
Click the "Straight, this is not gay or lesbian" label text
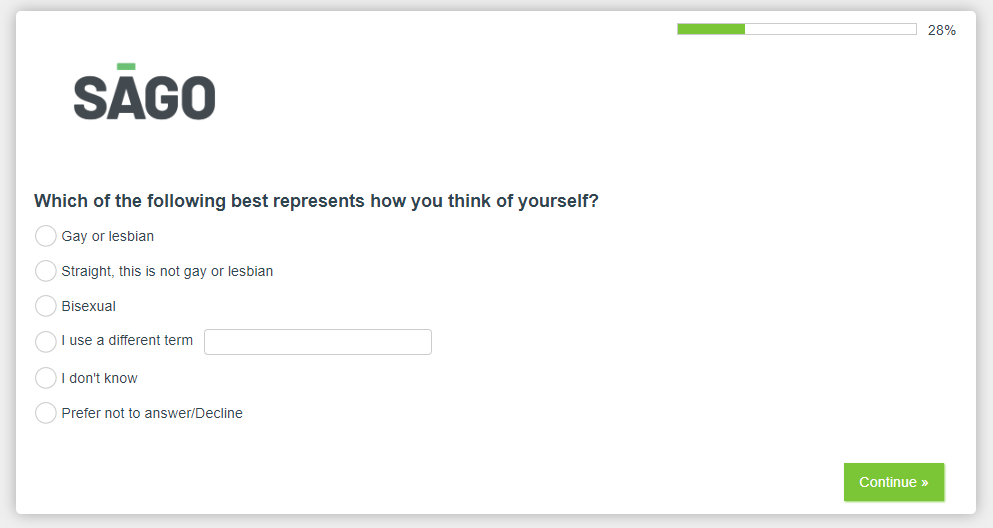[167, 271]
